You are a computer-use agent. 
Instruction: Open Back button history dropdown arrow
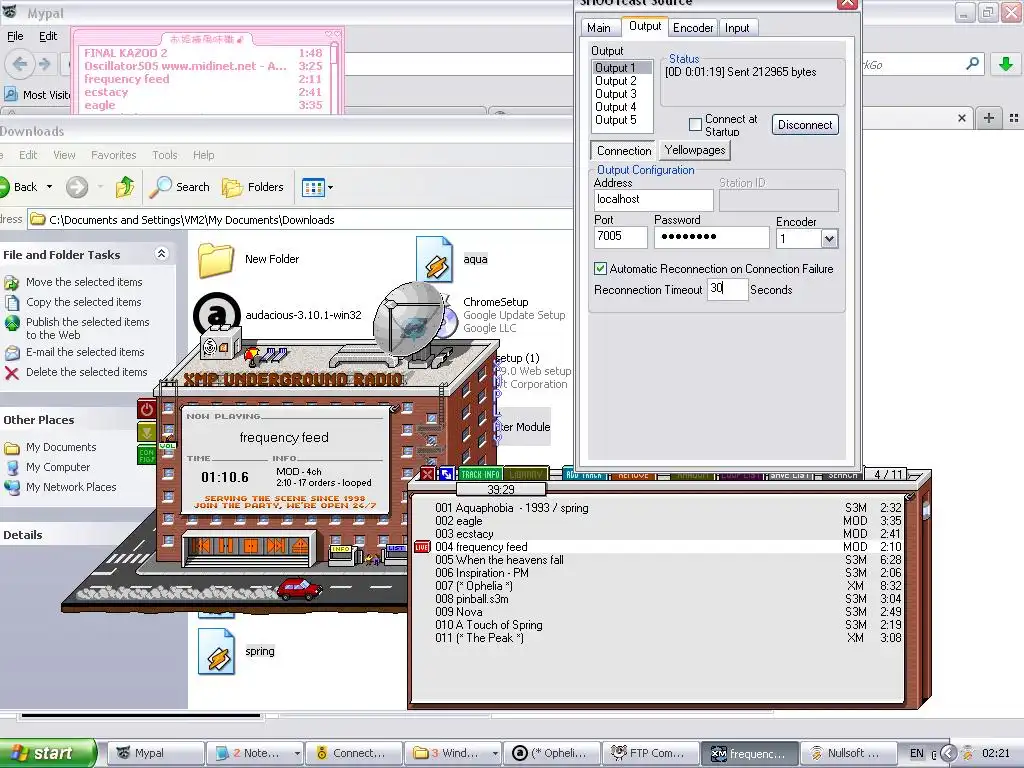point(49,187)
